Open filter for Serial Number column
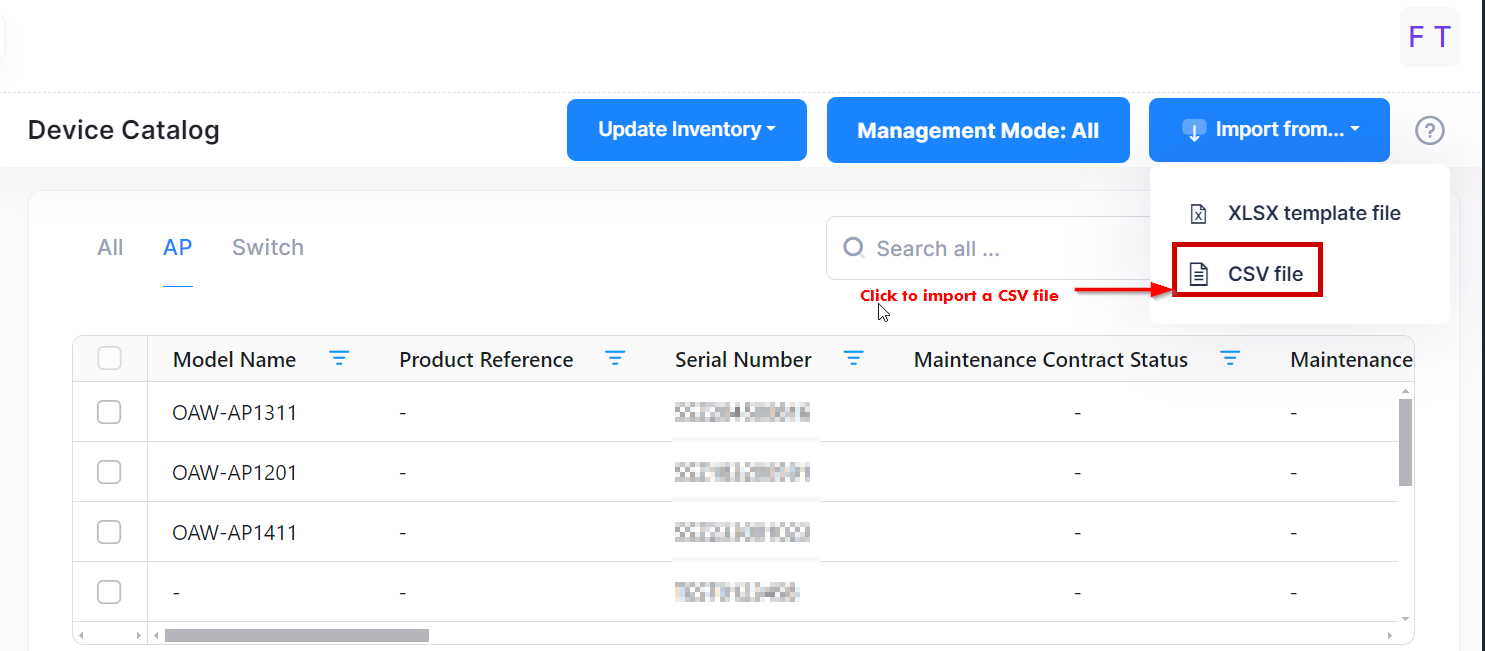Screen dimensions: 1485x651 pos(853,359)
